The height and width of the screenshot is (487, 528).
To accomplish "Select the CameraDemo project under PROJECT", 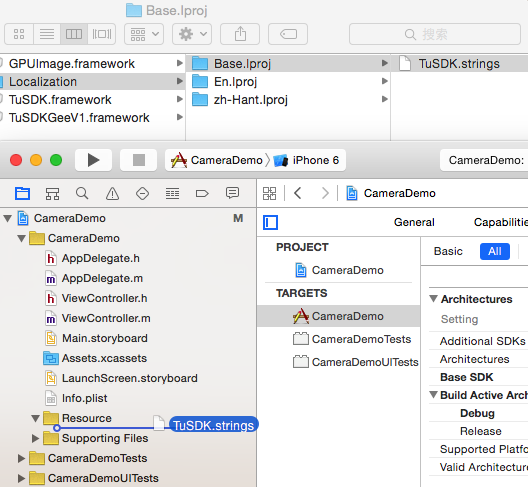I will coord(339,270).
